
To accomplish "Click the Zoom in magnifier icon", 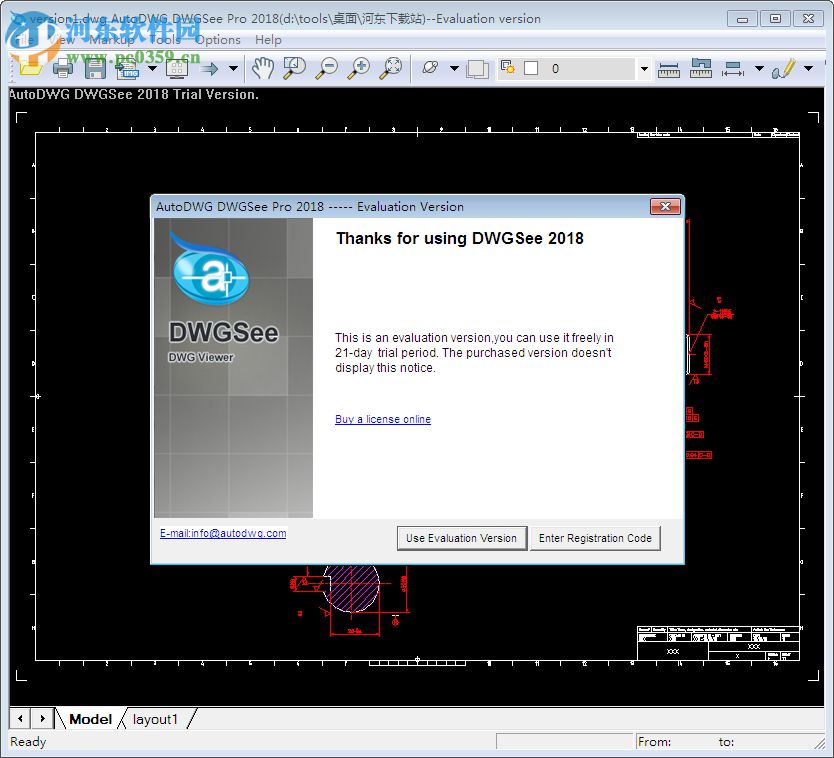I will (x=359, y=69).
